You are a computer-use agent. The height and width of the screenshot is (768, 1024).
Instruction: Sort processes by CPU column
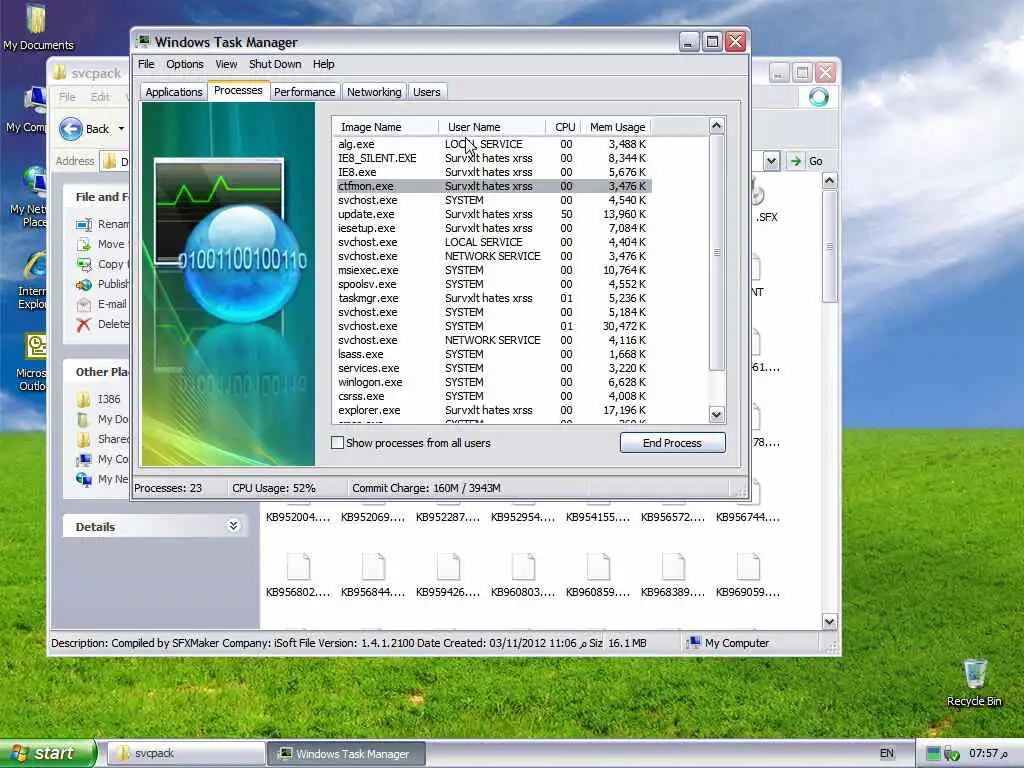564,127
